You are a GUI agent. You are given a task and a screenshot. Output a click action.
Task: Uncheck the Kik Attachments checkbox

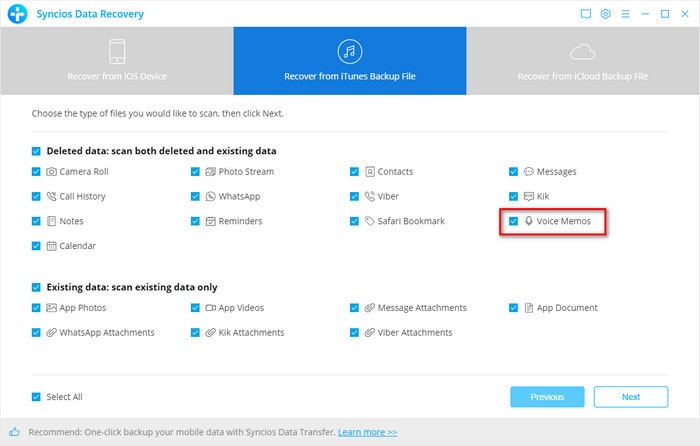coord(195,333)
